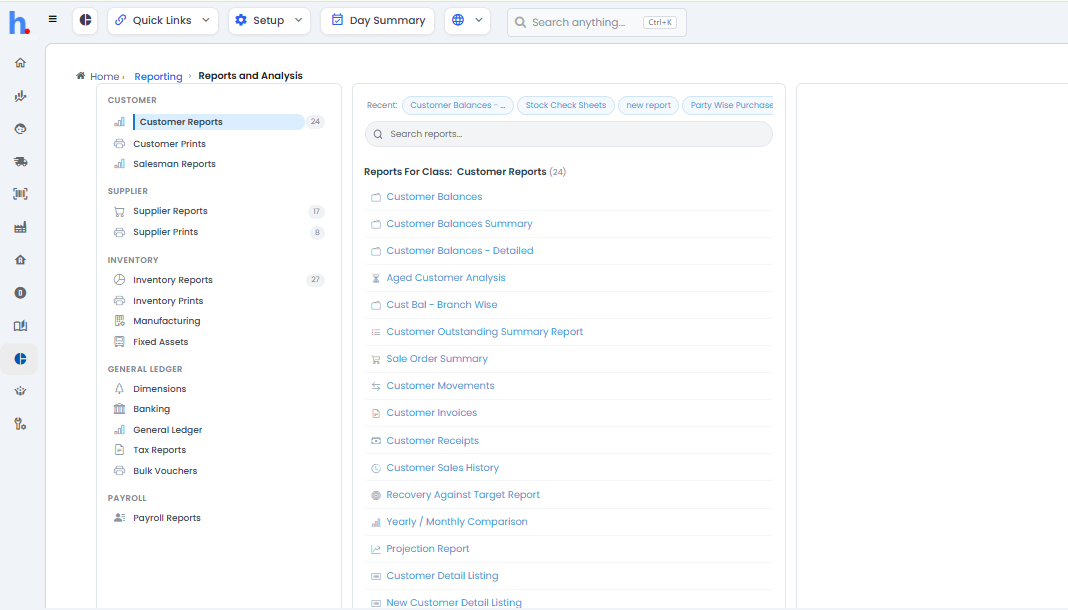Open the Setup dropdown menu
The image size is (1068, 610).
tap(269, 20)
